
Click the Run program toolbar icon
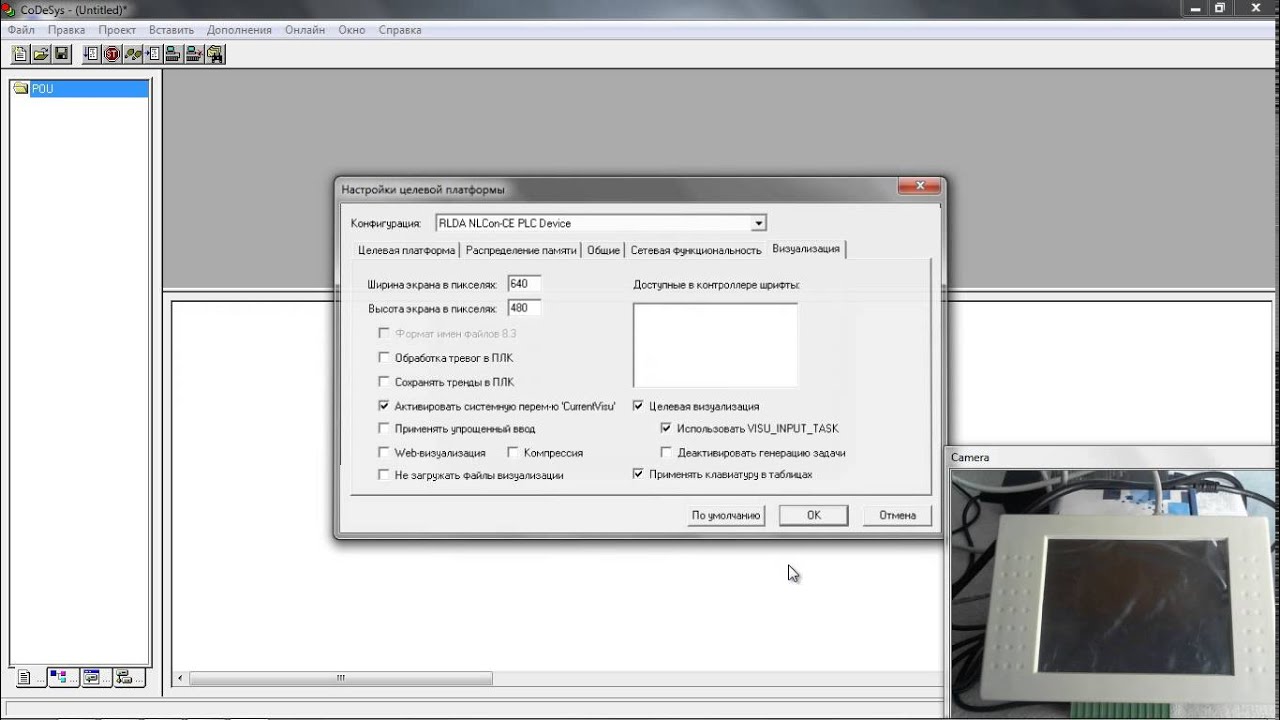92,54
